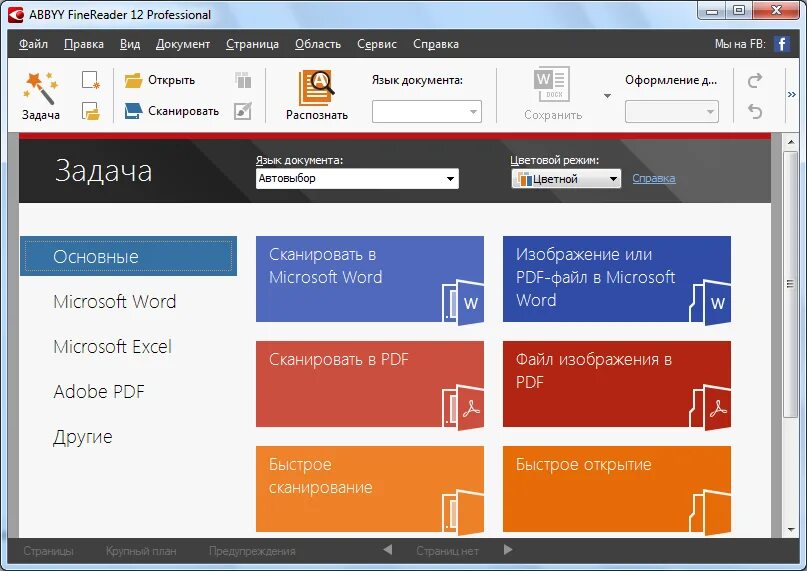
Task: Open the Цветной color mode dropdown
Action: [566, 179]
